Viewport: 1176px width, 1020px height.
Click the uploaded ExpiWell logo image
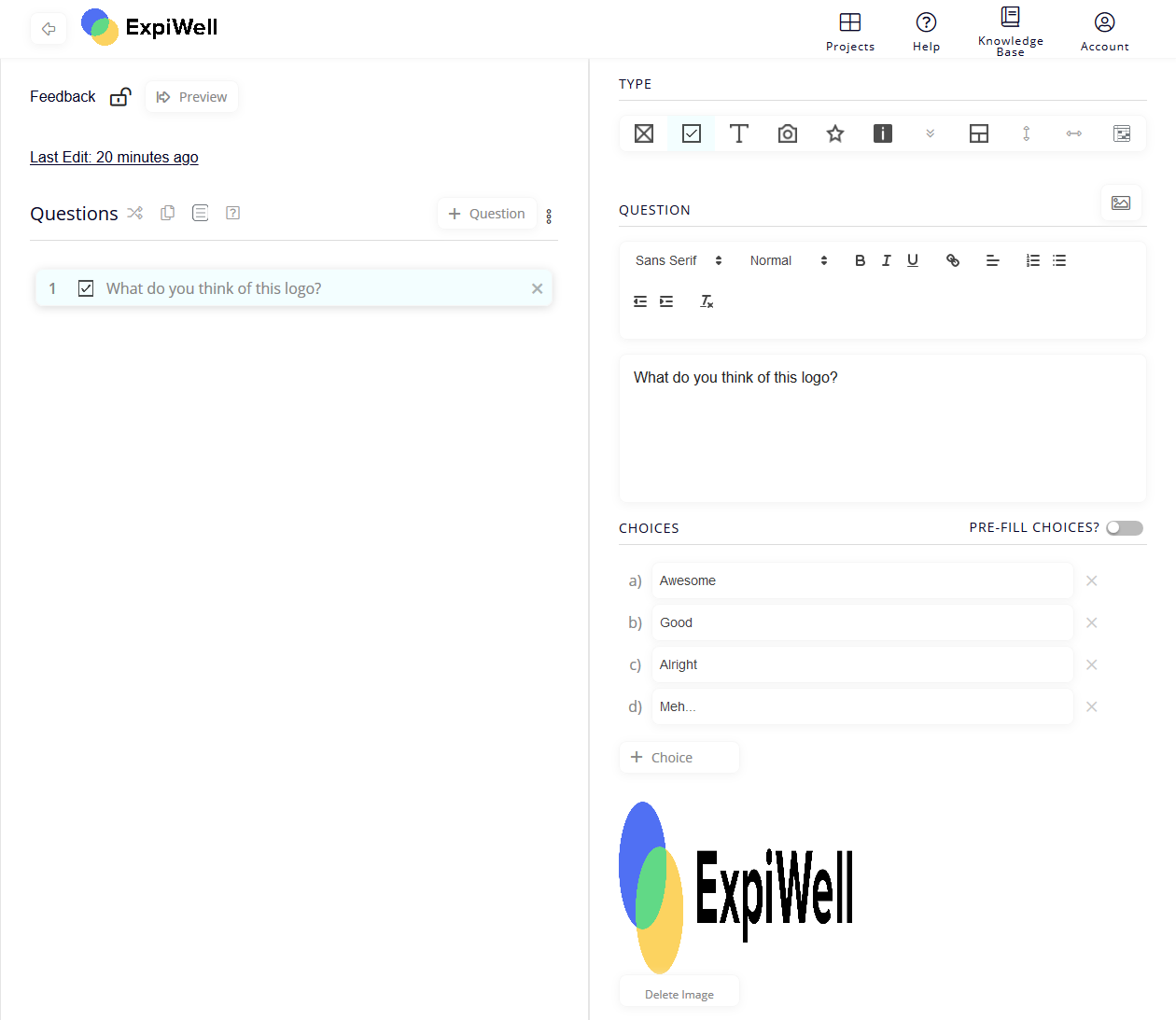tap(736, 887)
